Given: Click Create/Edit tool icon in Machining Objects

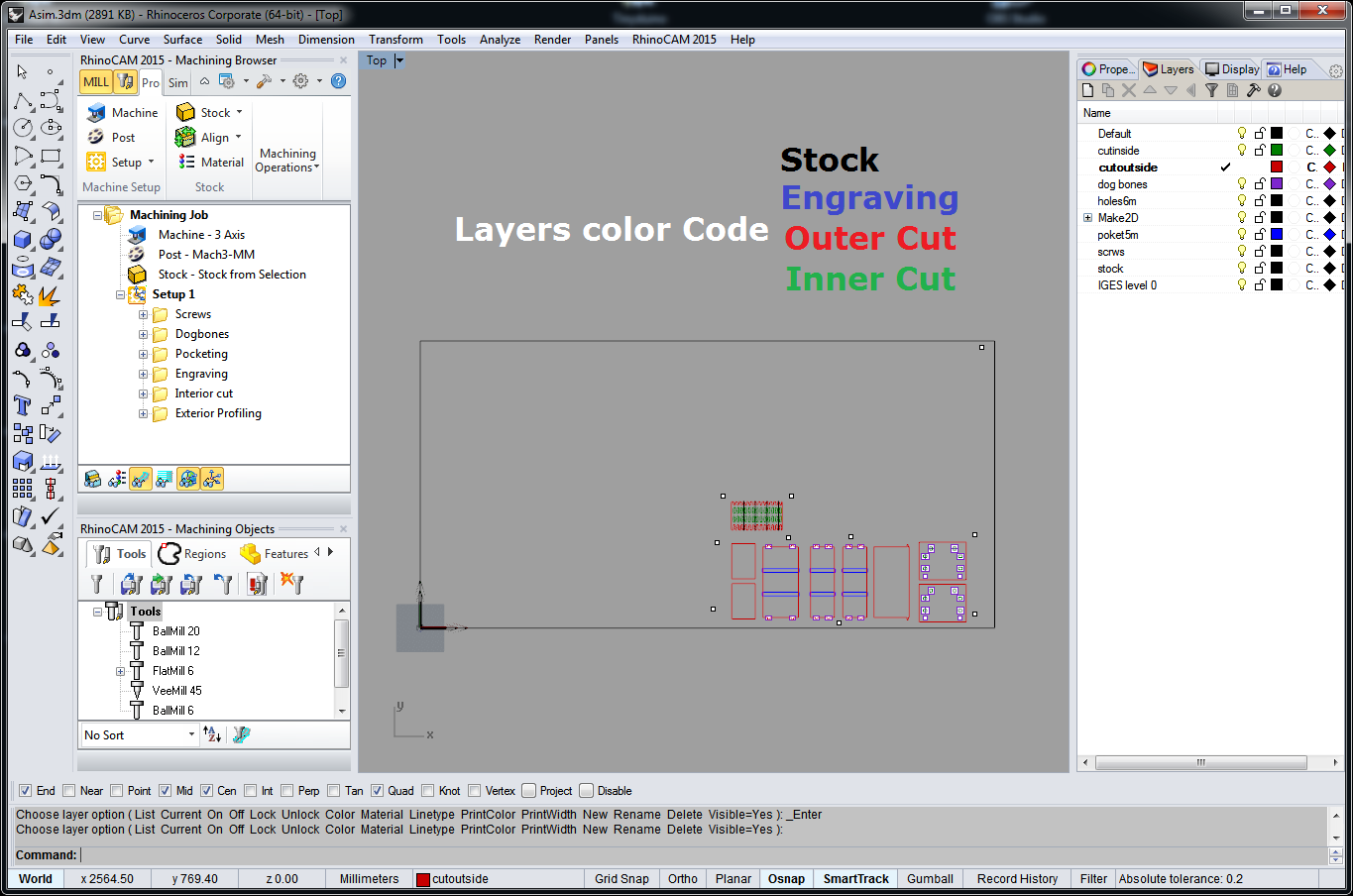Looking at the screenshot, I should tap(96, 585).
